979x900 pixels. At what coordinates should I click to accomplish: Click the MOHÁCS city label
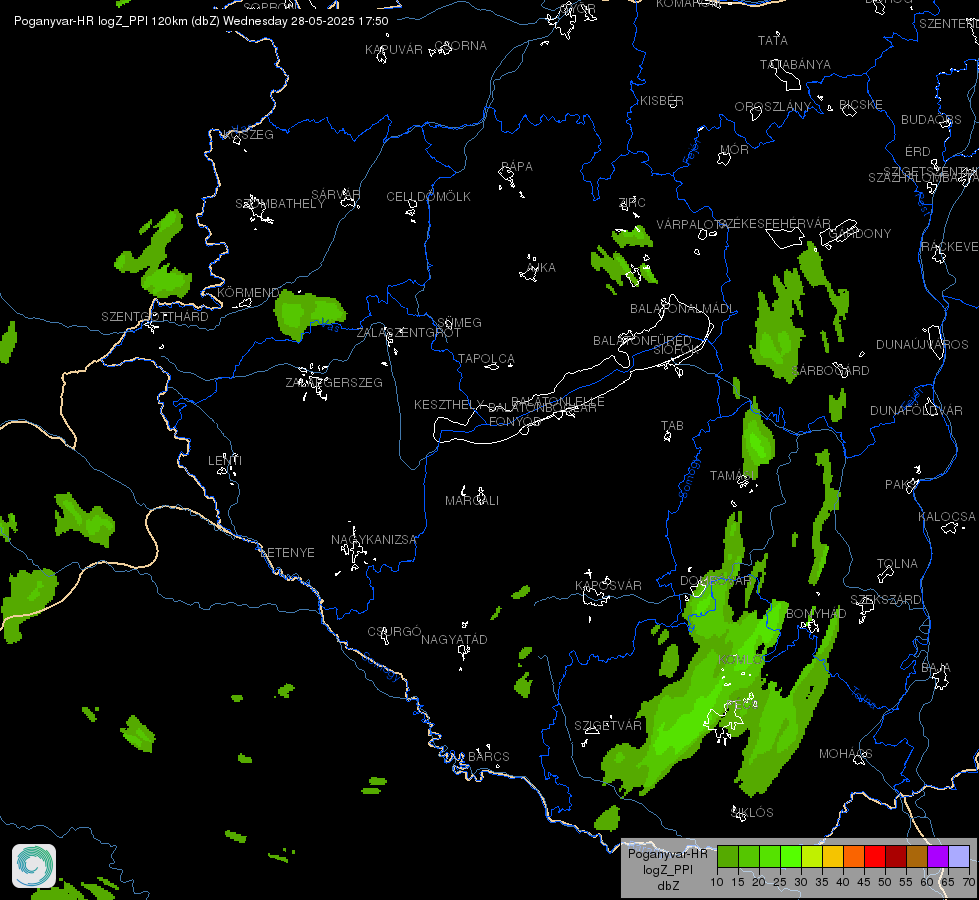(x=845, y=754)
